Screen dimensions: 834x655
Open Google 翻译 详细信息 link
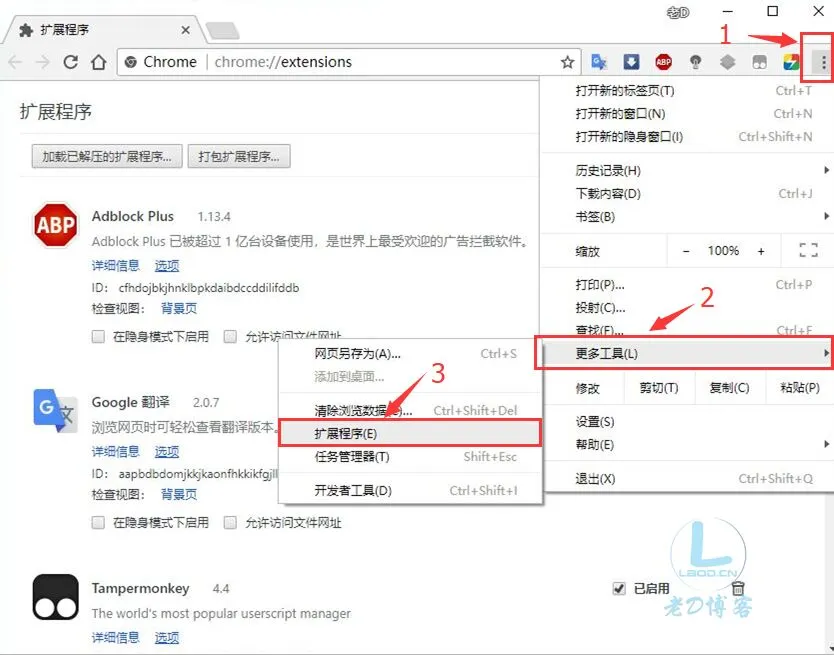[115, 451]
